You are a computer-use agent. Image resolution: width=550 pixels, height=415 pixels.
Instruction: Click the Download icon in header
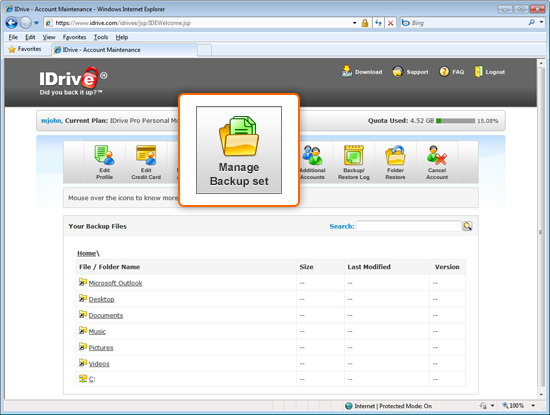(347, 71)
